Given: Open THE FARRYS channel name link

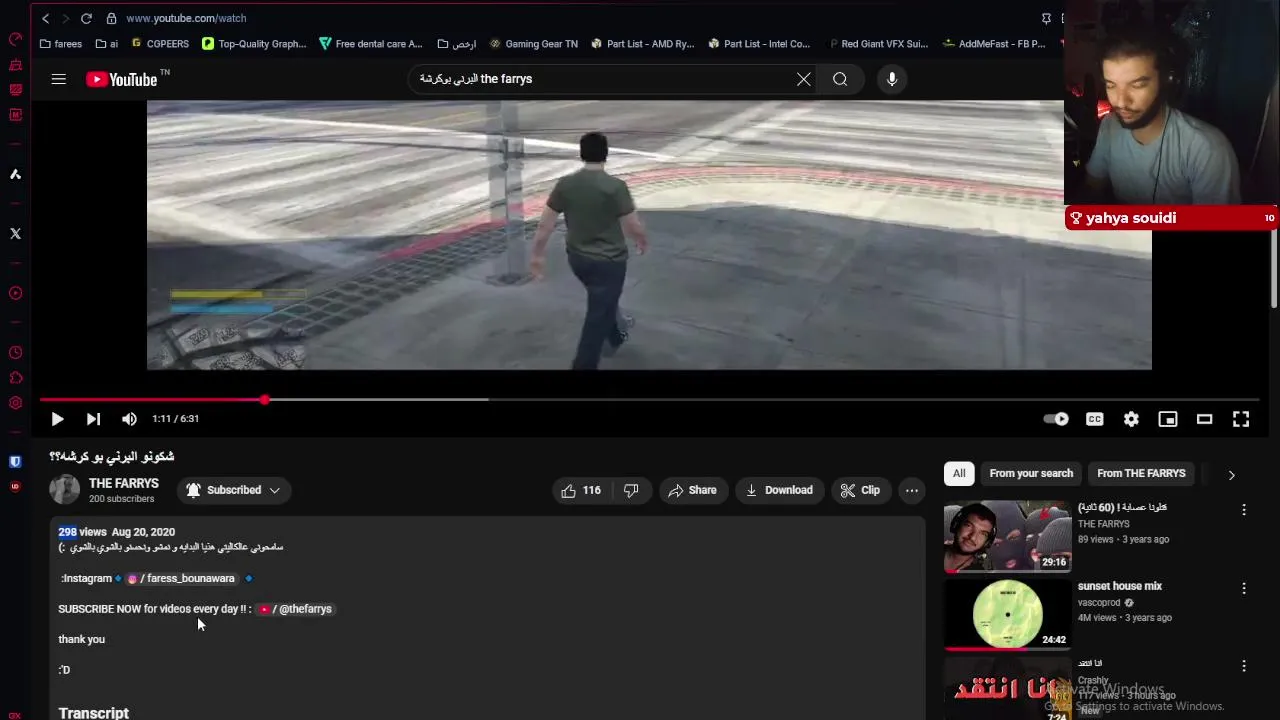Looking at the screenshot, I should tap(124, 483).
